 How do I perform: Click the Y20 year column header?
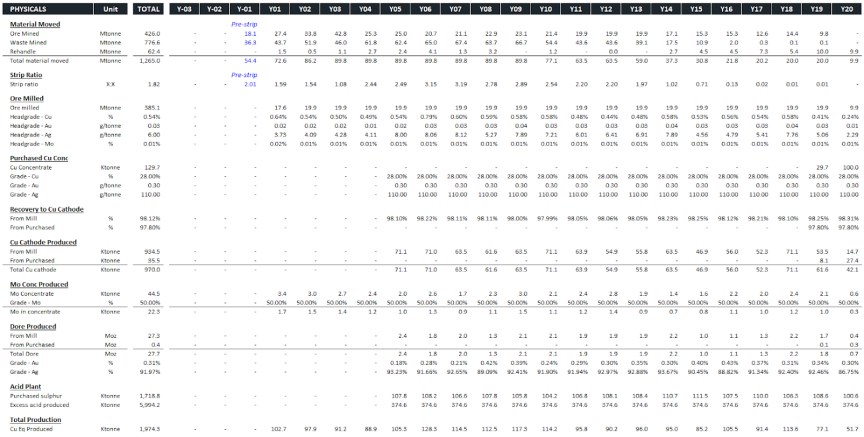click(x=846, y=8)
